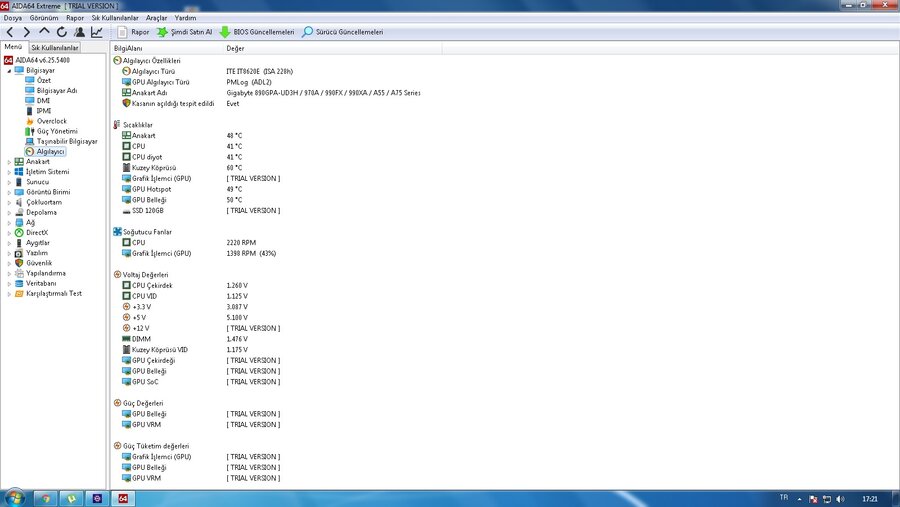Click Şimdi Satın Al button
This screenshot has width=900, height=507.
[x=184, y=32]
